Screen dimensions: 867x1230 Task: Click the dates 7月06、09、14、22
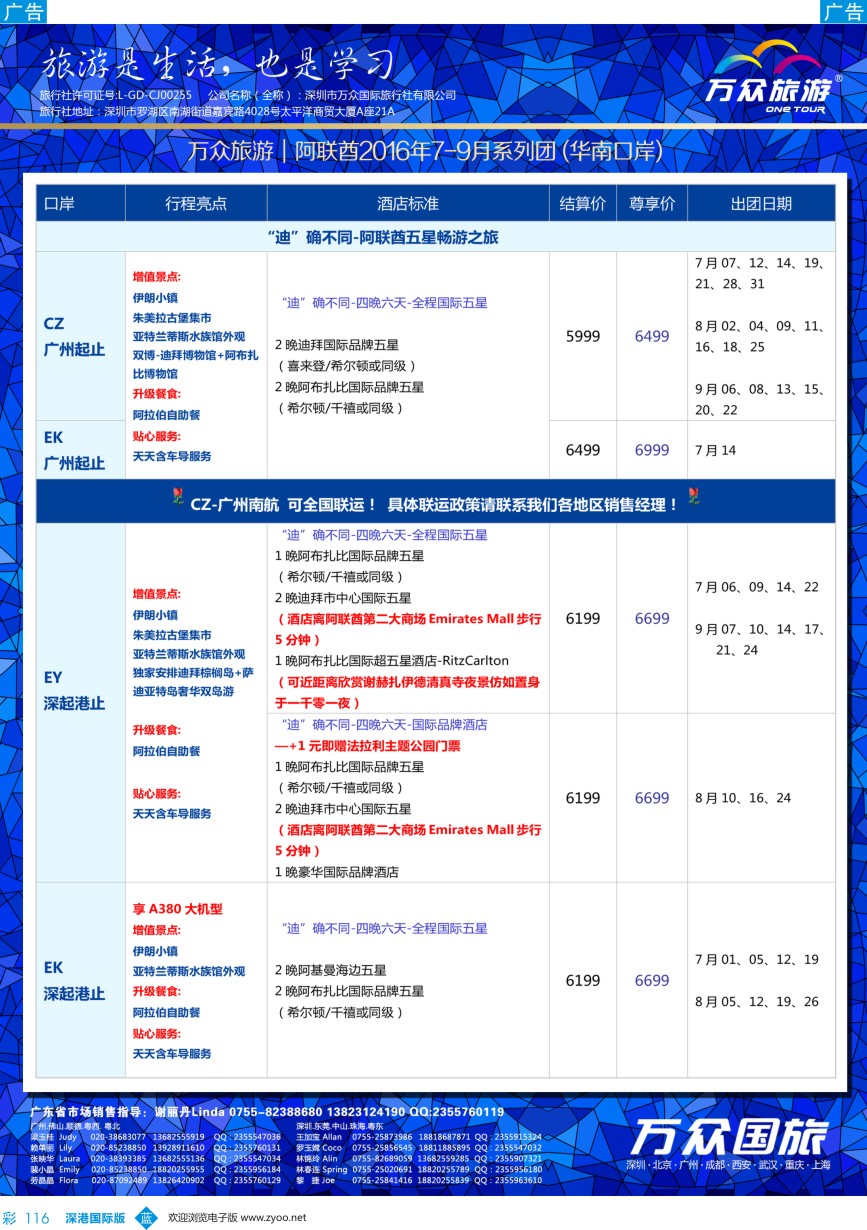point(757,587)
